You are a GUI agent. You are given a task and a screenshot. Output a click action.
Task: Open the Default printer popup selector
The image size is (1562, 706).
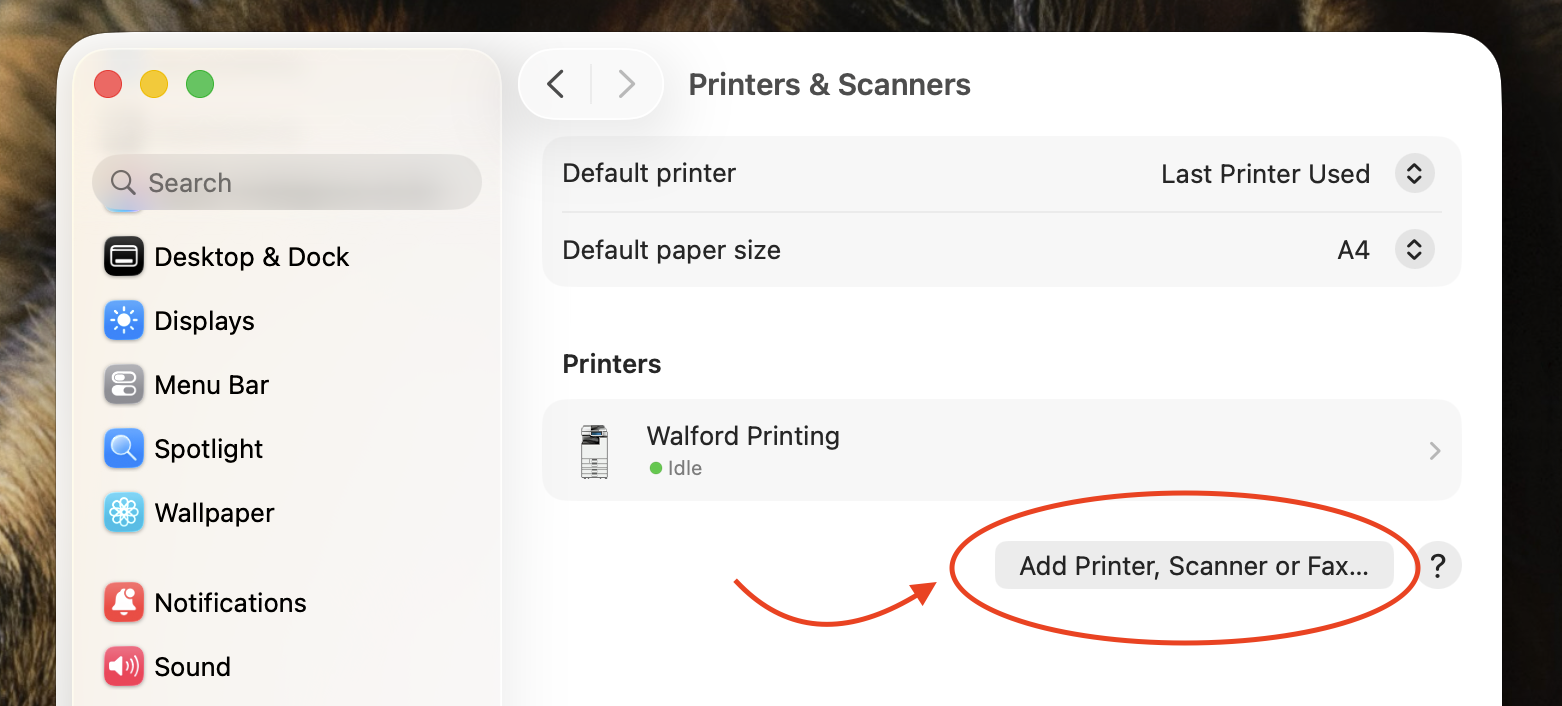pyautogui.click(x=1414, y=174)
